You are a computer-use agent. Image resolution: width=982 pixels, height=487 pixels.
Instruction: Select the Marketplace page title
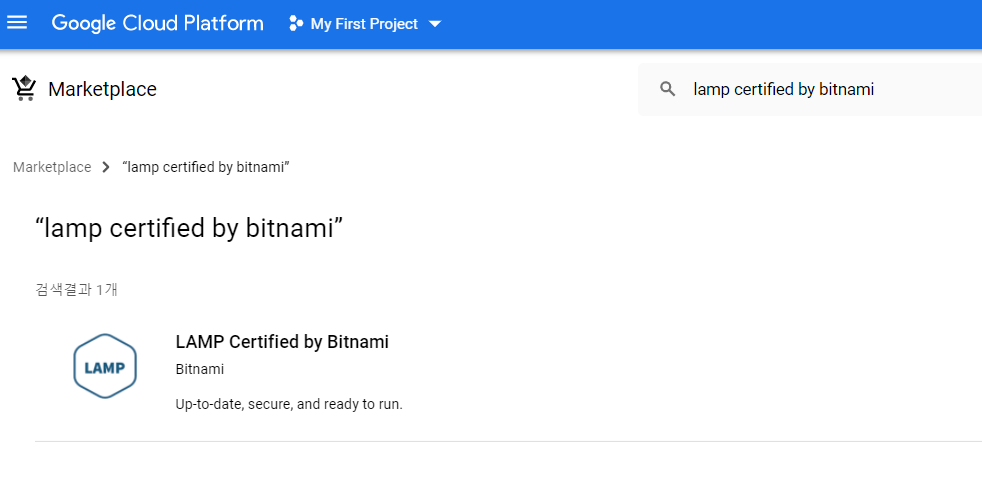point(102,90)
